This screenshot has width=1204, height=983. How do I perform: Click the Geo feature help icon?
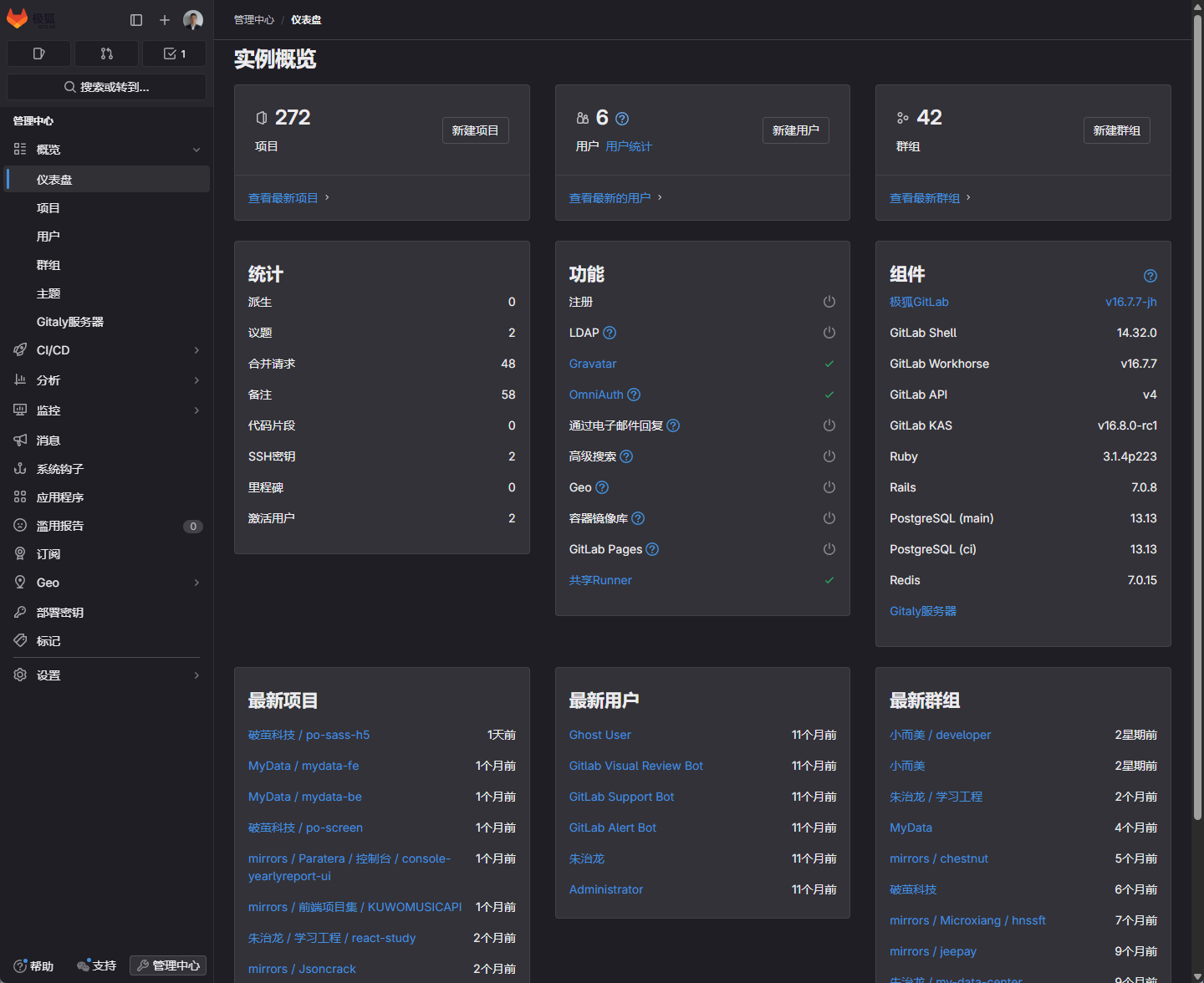[x=602, y=487]
